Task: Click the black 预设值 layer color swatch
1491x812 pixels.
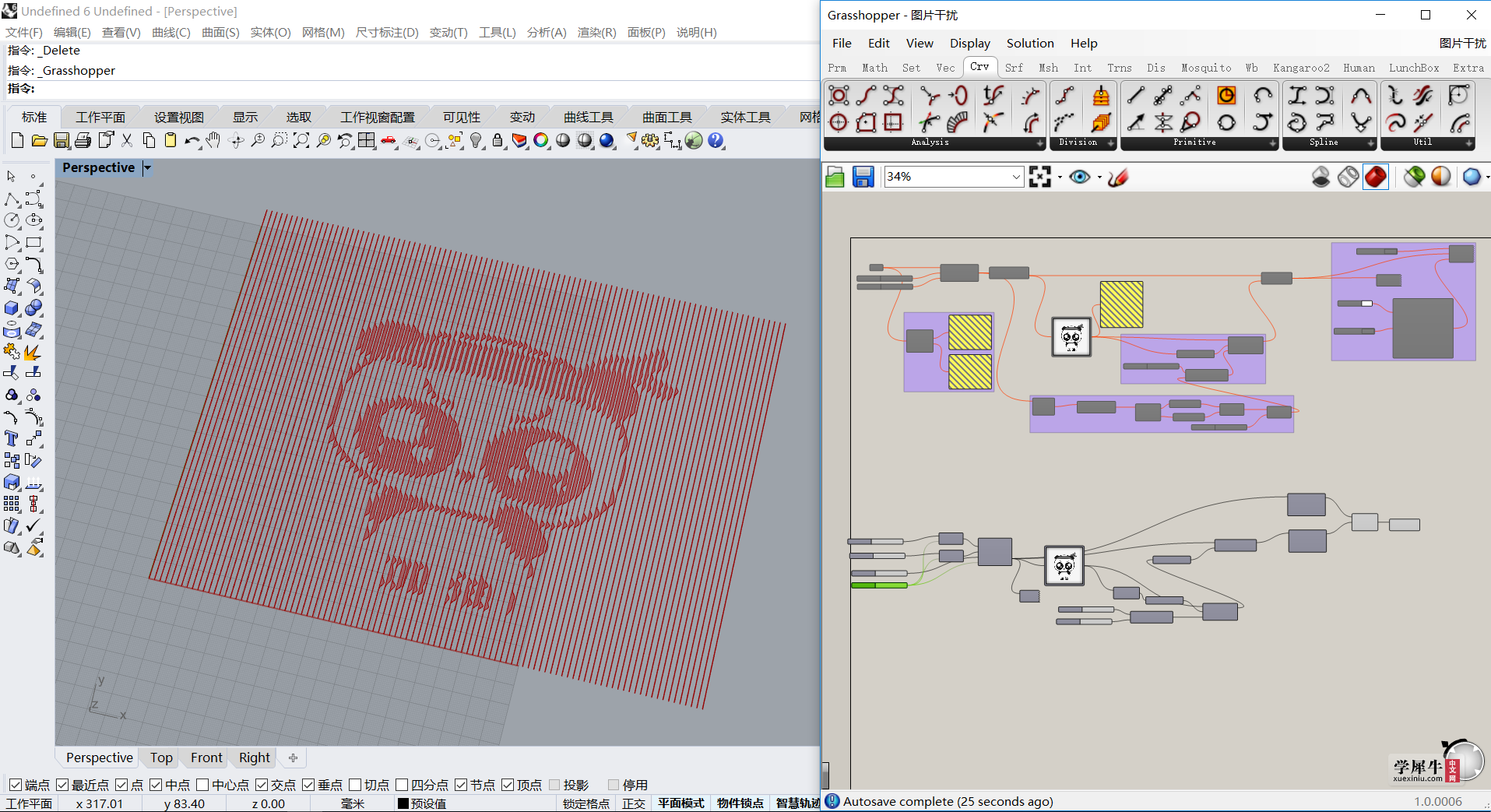Action: point(403,803)
